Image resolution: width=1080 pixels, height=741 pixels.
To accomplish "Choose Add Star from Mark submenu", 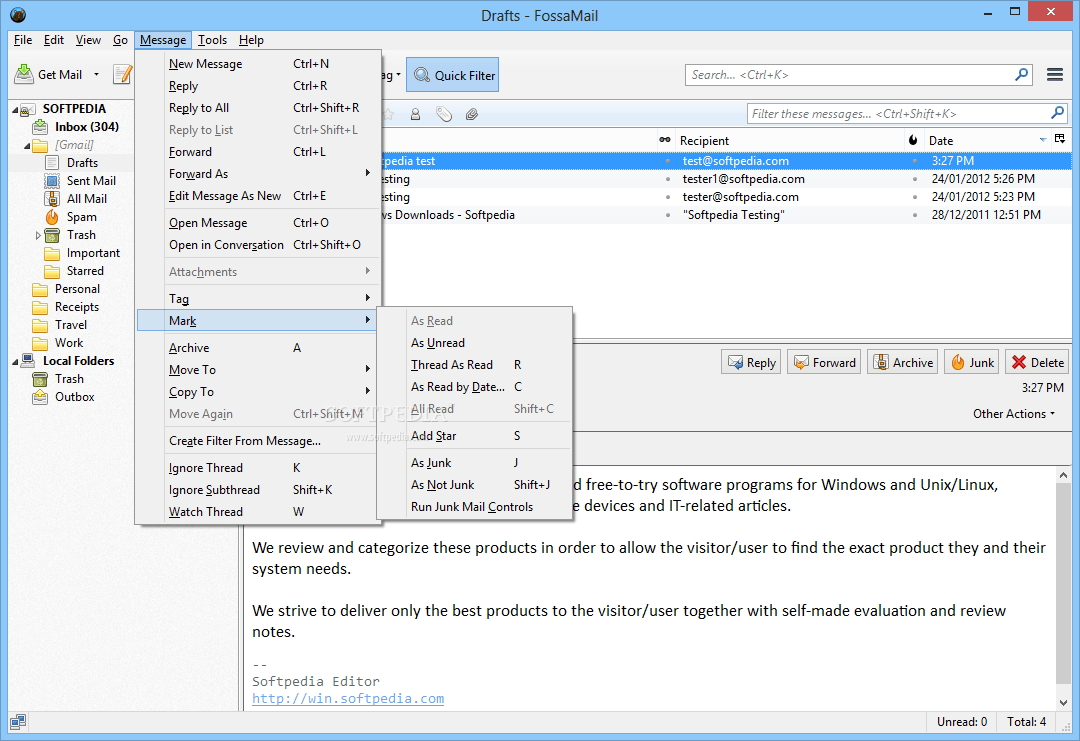I will point(434,436).
